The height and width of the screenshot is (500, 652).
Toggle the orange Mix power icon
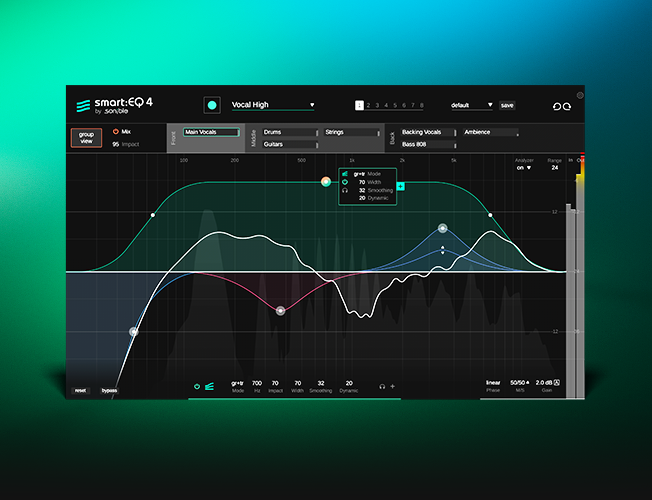pyautogui.click(x=116, y=131)
